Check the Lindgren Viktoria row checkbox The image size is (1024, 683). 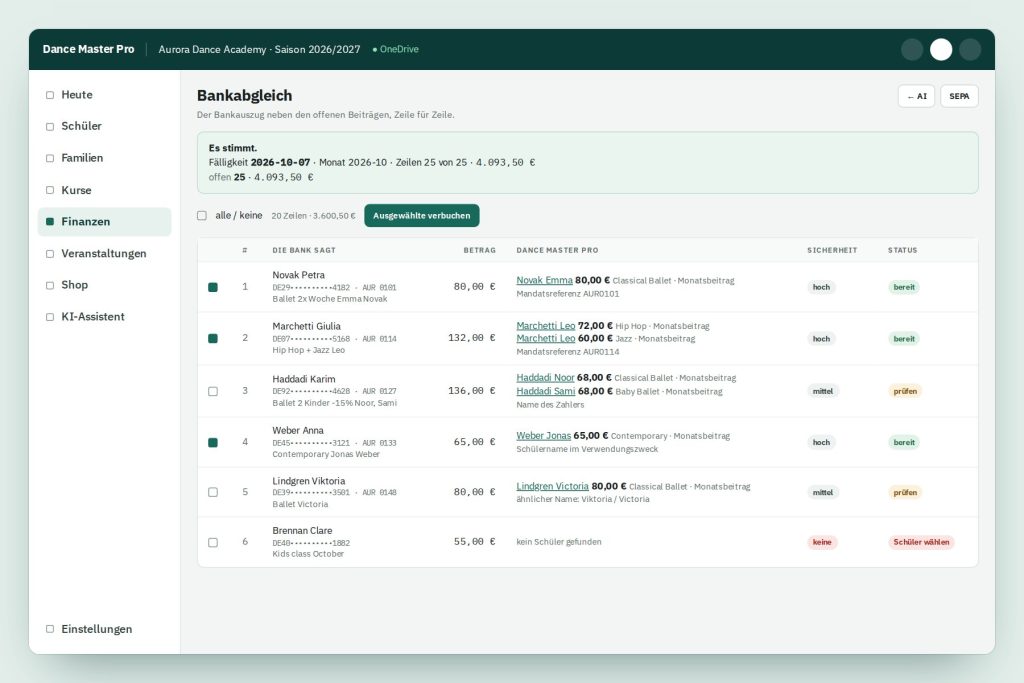pyautogui.click(x=213, y=492)
